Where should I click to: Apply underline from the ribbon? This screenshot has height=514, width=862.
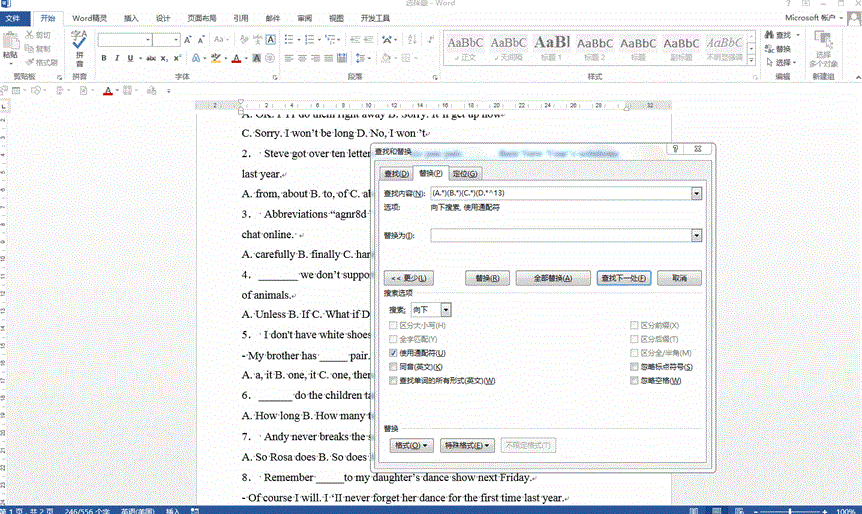pyautogui.click(x=129, y=59)
